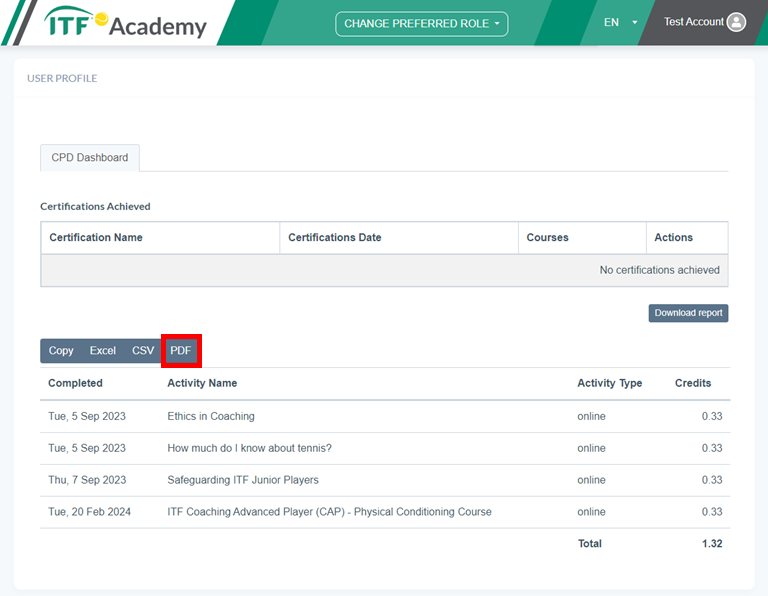Select the 'No certifications achieved' message
Viewport: 768px width, 596px height.
tap(659, 270)
